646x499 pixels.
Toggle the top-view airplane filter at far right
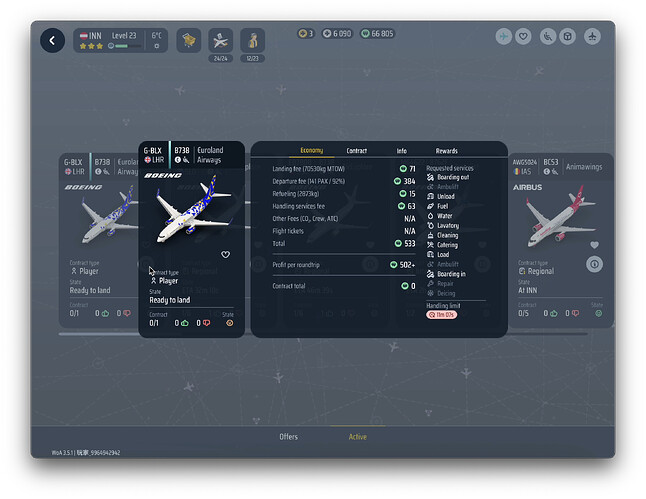click(x=592, y=36)
